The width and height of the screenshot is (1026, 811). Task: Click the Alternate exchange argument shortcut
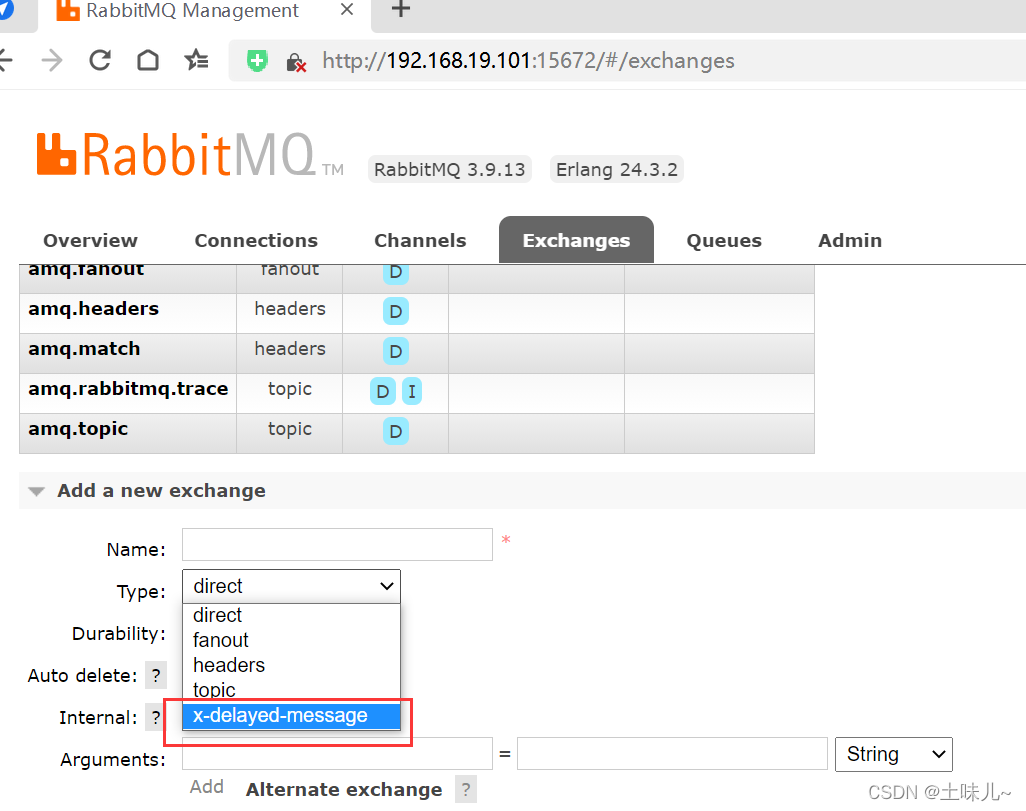(344, 789)
